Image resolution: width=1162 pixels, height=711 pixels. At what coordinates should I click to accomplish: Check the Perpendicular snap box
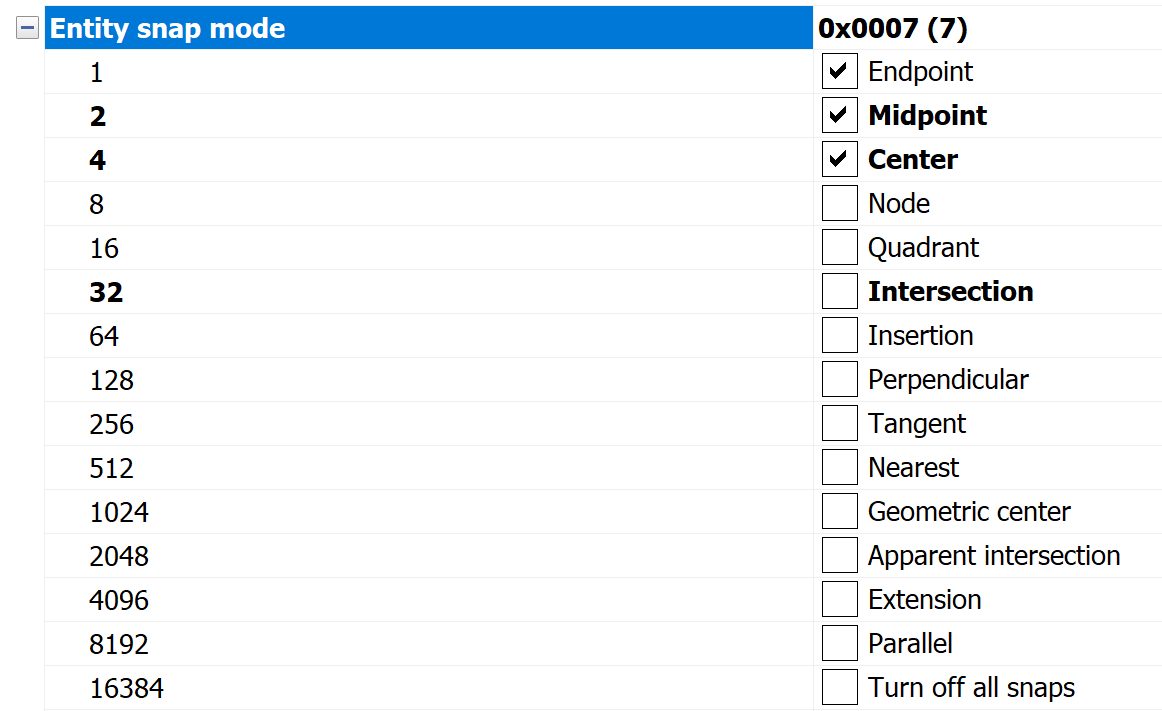click(x=839, y=380)
